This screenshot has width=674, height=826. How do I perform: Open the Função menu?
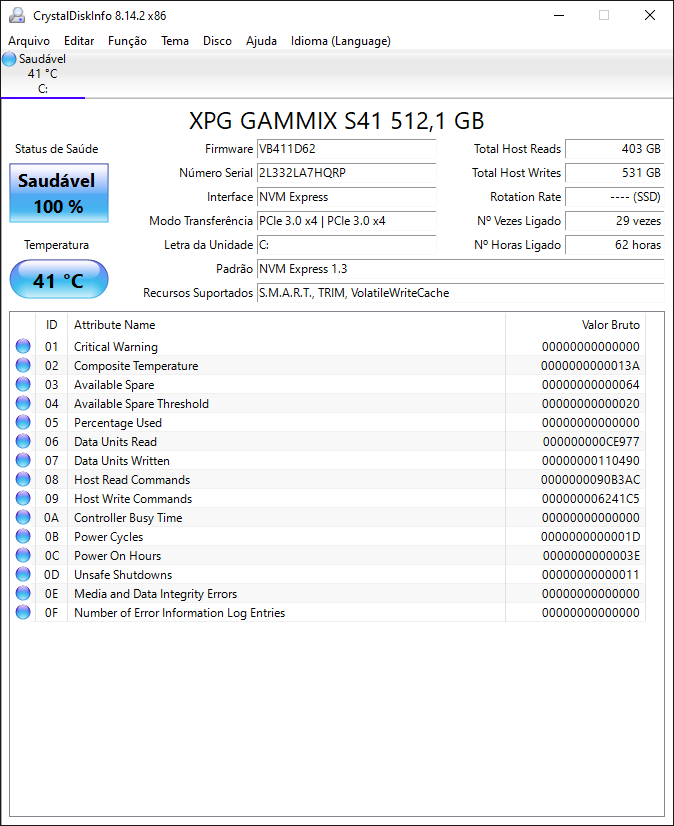point(128,41)
